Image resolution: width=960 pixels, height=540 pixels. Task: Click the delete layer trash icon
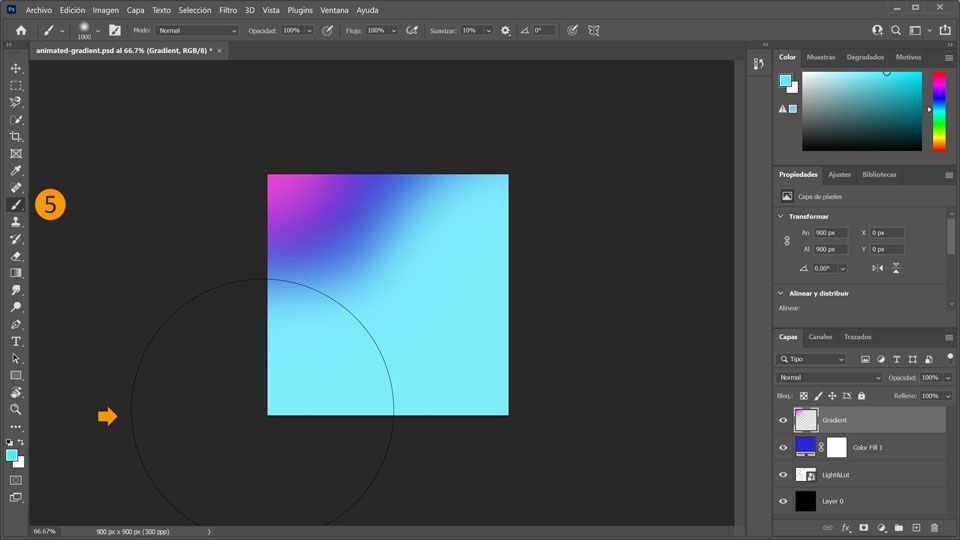(934, 527)
